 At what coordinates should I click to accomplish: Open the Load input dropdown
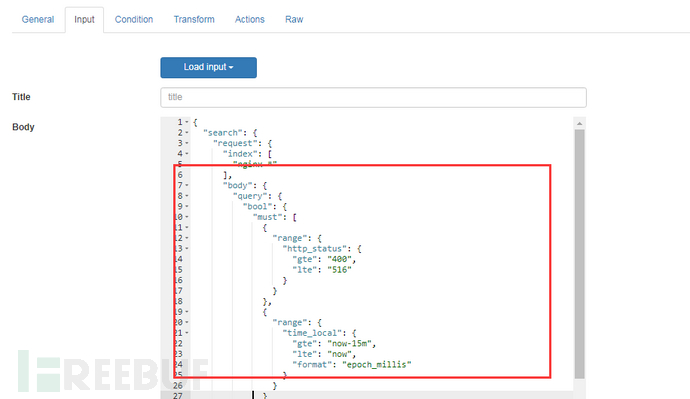tap(209, 67)
